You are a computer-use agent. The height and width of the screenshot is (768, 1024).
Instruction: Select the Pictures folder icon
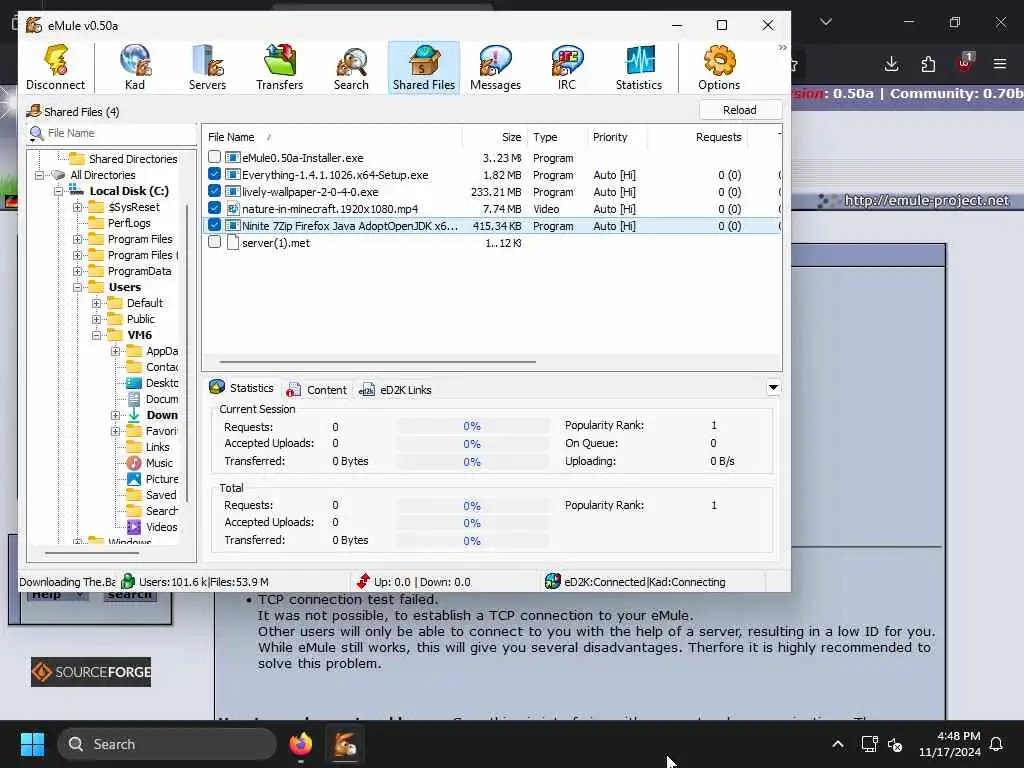click(134, 479)
